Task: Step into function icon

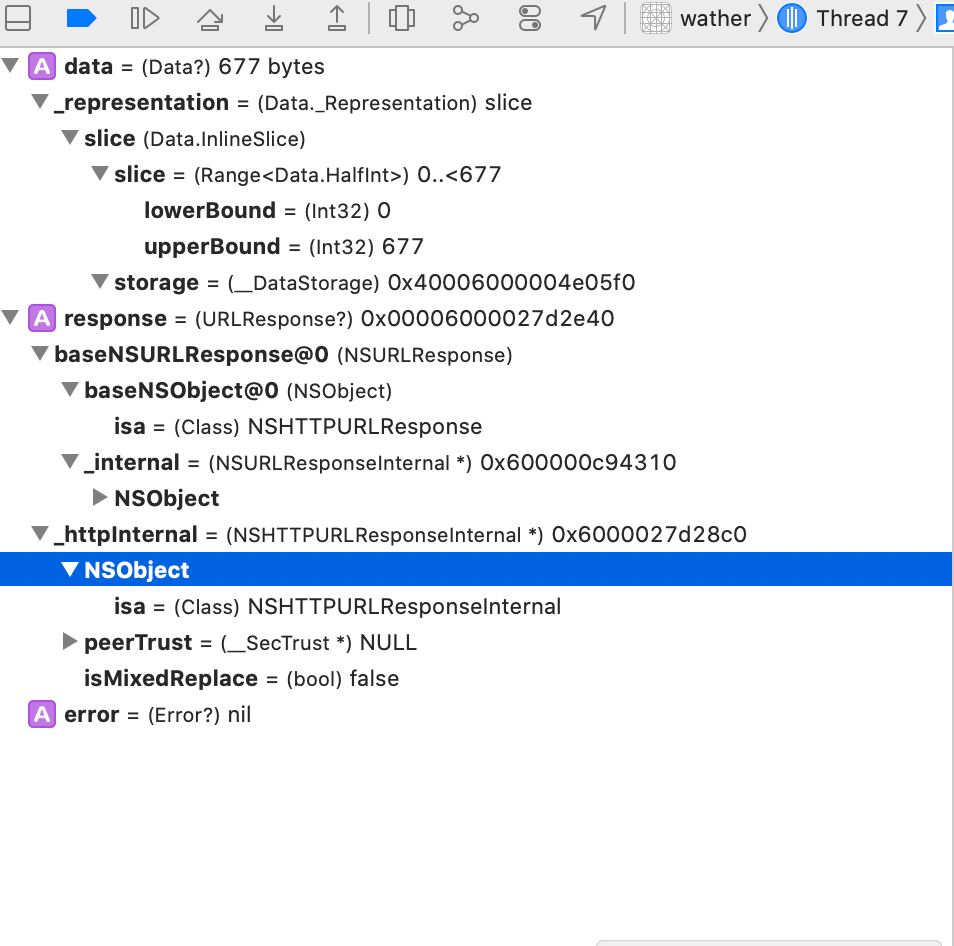Action: 274,18
